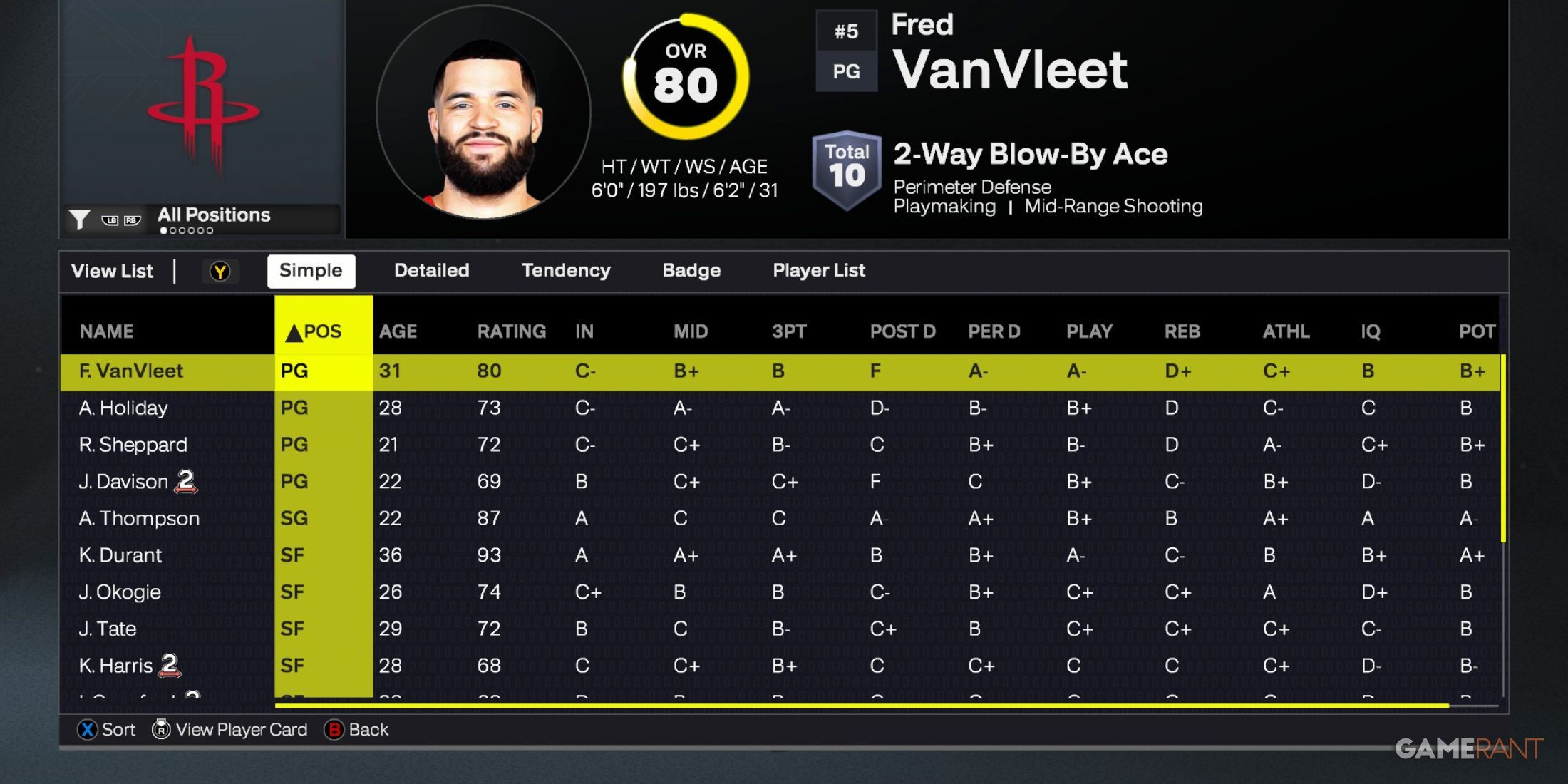The width and height of the screenshot is (1568, 784).
Task: Open the All Positions filter selector
Action: [214, 215]
